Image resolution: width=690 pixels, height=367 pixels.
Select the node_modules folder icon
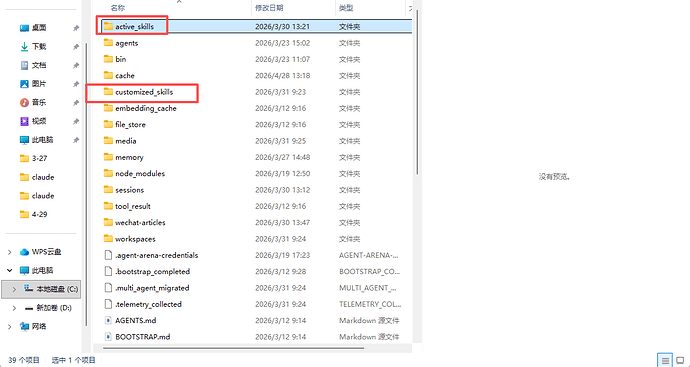[x=108, y=173]
